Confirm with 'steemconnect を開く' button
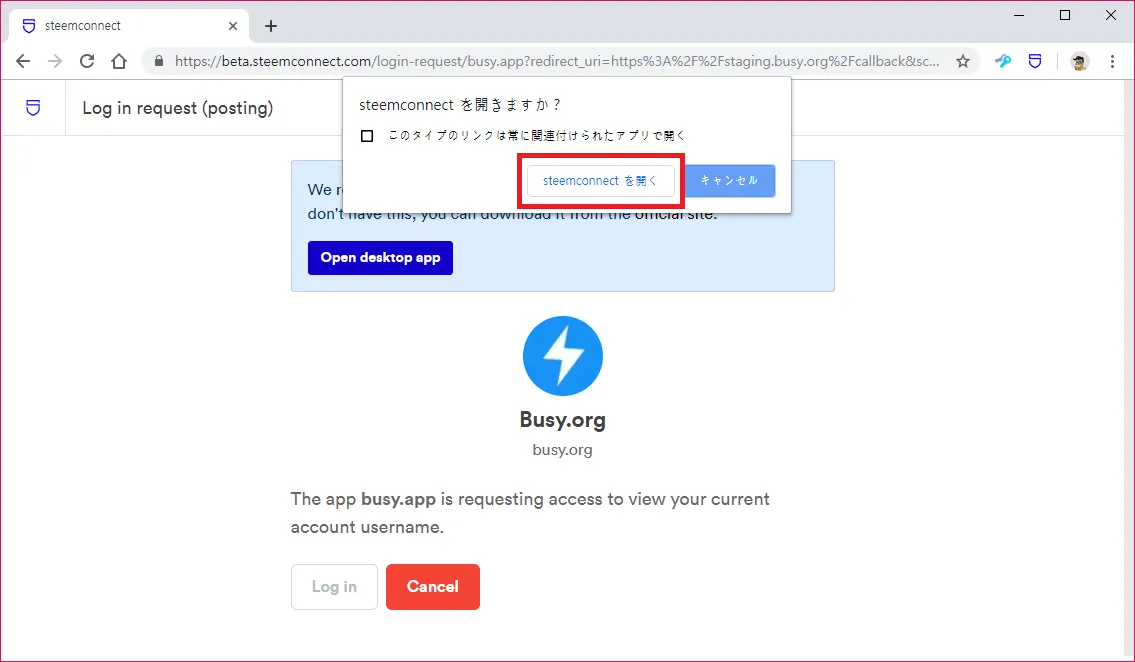This screenshot has width=1135, height=662. tap(601, 181)
